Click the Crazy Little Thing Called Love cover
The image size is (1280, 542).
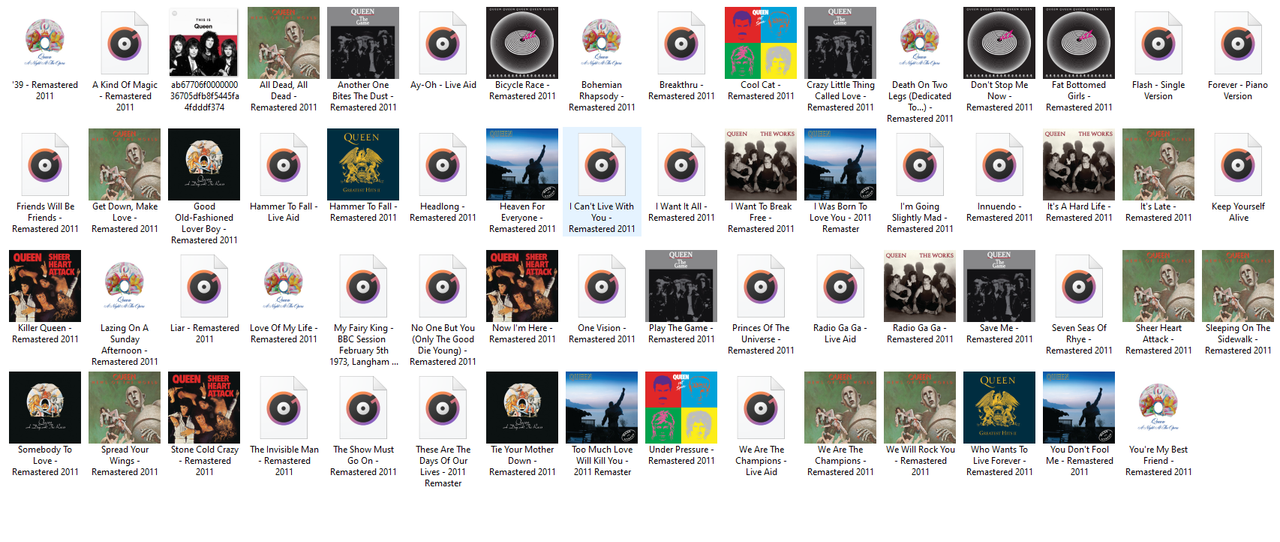(x=840, y=43)
